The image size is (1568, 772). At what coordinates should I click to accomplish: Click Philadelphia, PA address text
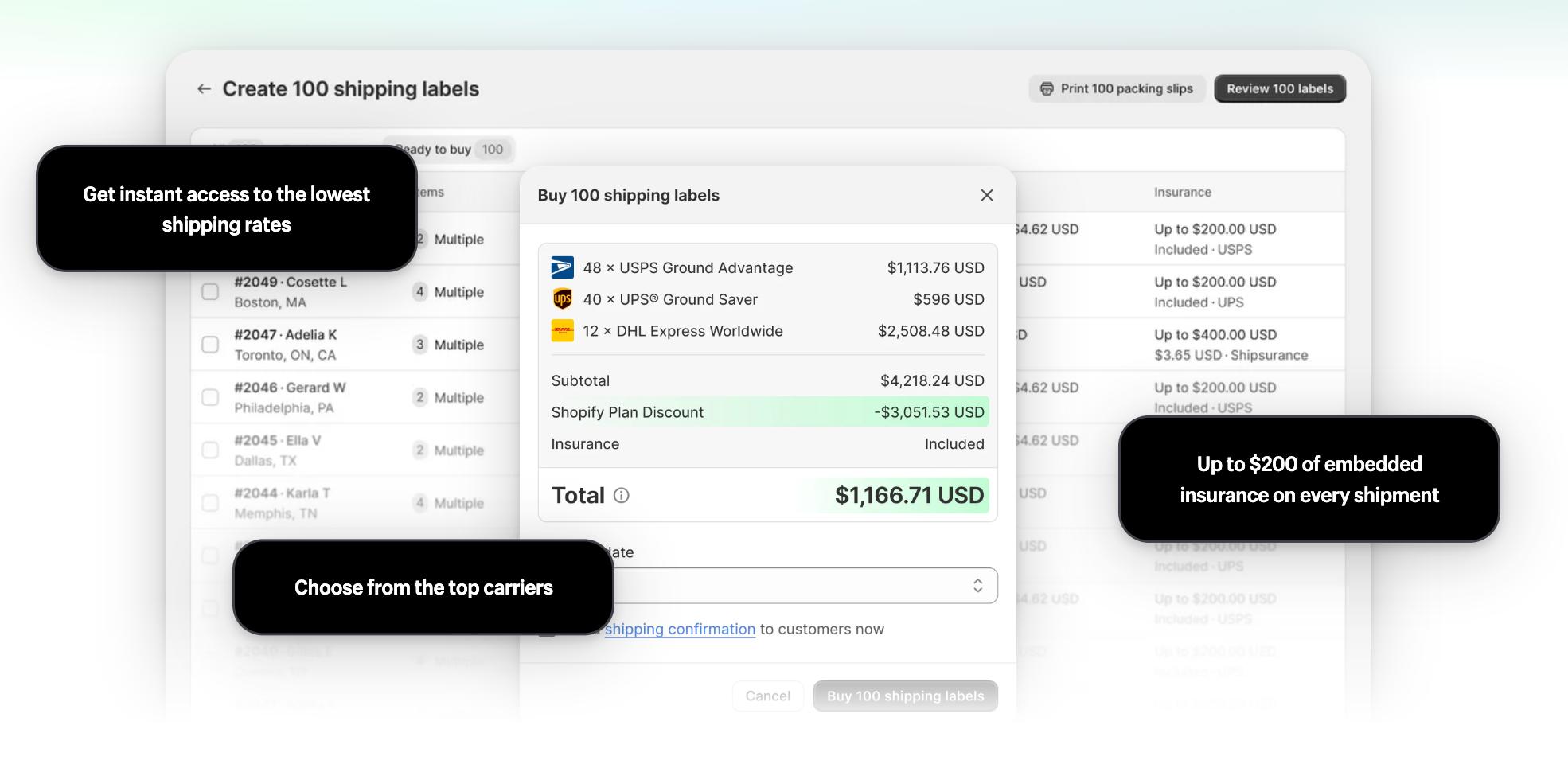coord(284,407)
